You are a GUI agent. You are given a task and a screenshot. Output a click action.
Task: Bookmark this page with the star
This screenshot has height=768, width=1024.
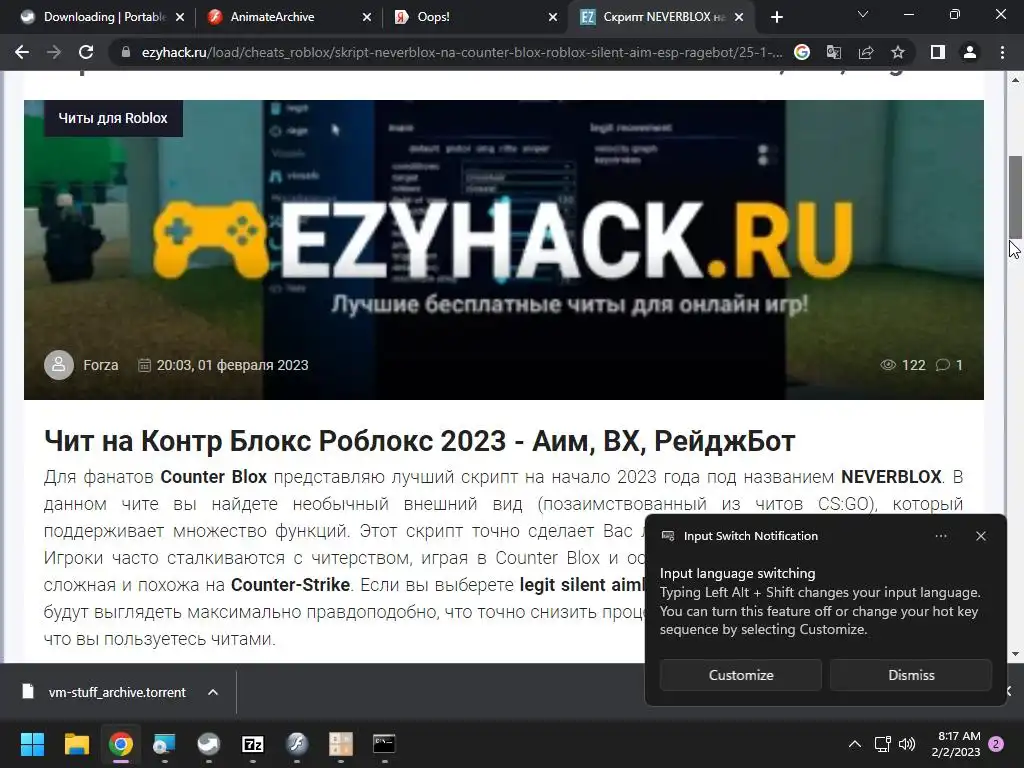point(898,52)
